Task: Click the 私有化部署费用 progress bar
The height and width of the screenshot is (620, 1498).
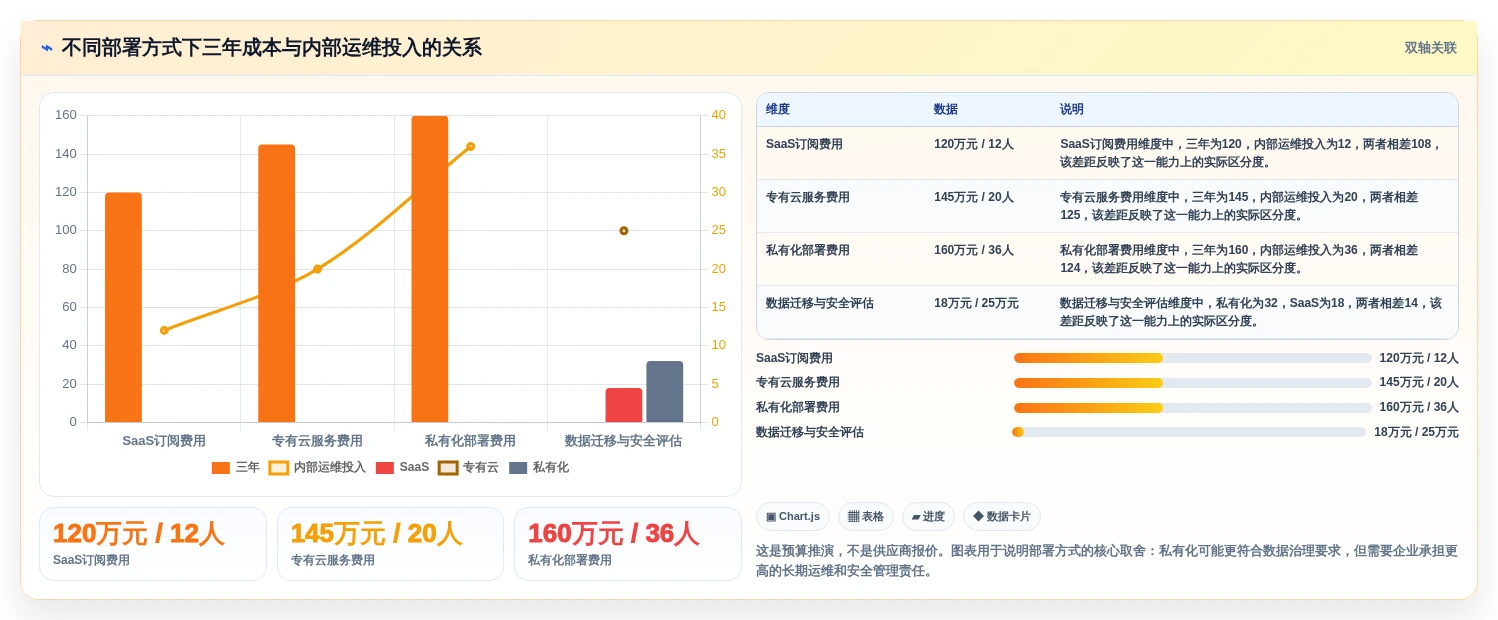Action: (x=1193, y=408)
